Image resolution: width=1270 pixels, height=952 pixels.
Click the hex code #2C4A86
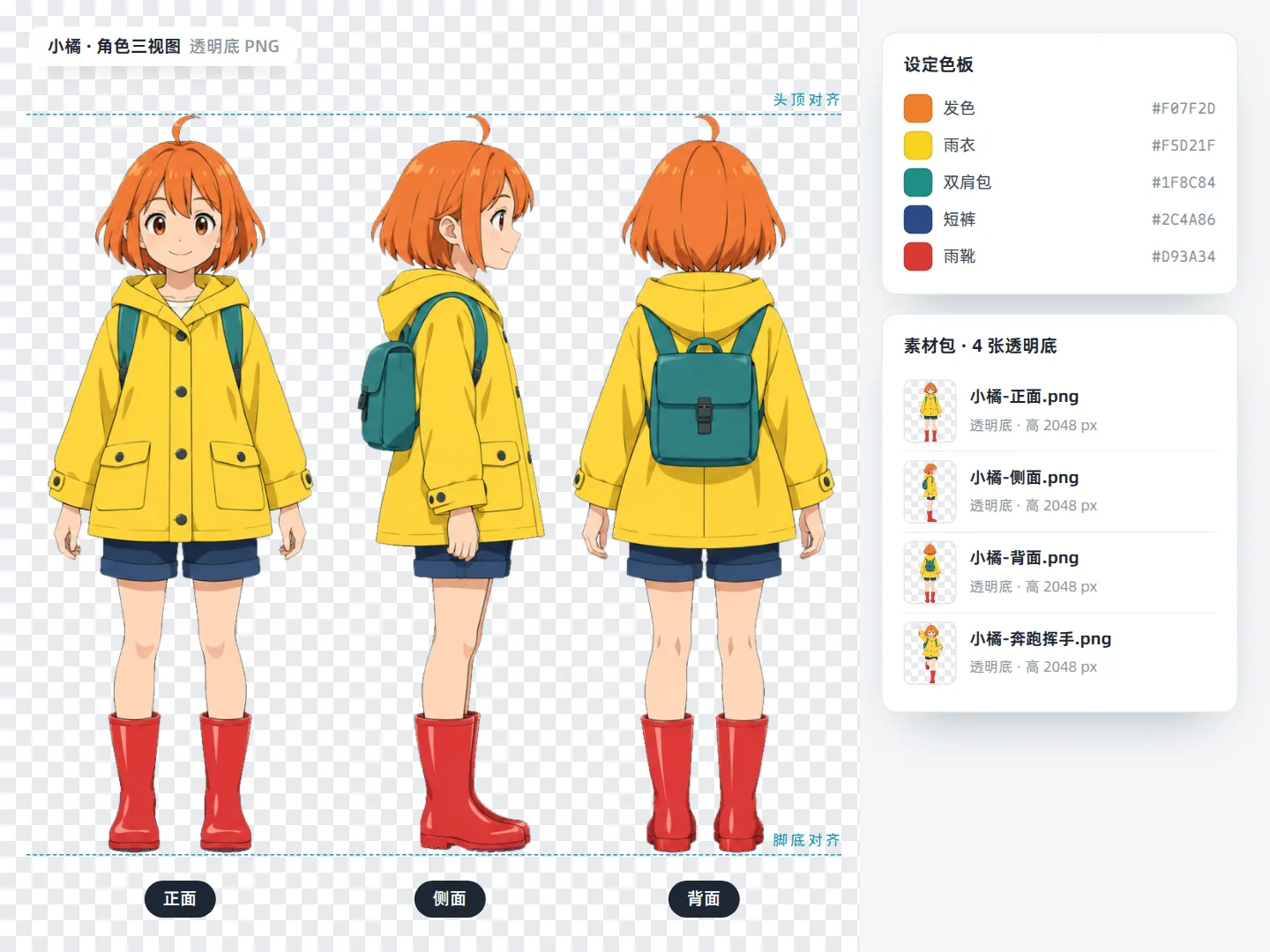point(1184,219)
